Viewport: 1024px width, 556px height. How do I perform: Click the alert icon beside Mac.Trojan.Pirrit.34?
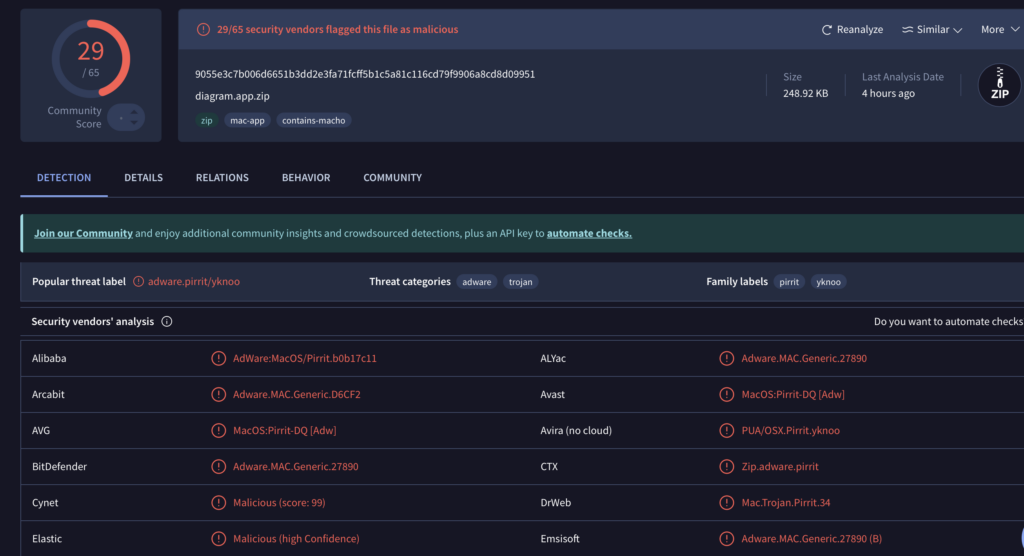[726, 503]
